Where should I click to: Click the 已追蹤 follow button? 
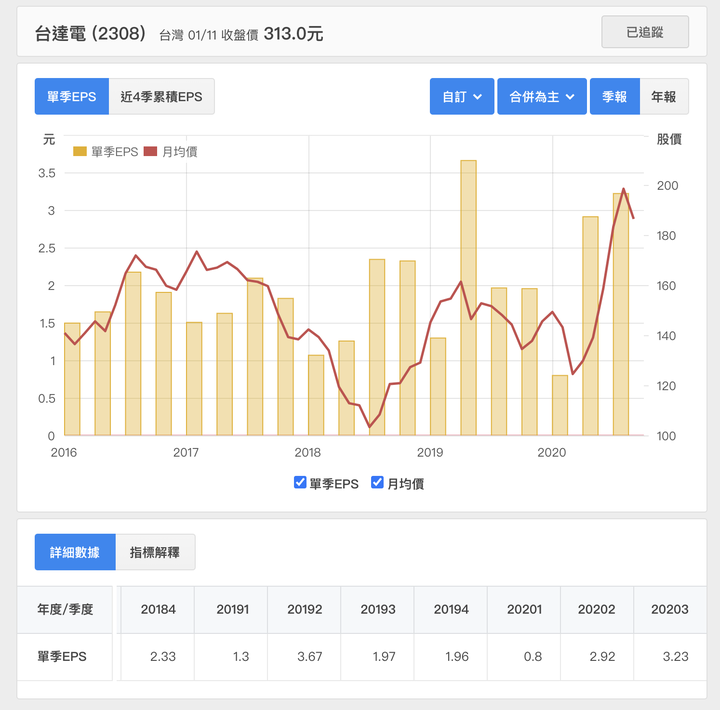645,32
